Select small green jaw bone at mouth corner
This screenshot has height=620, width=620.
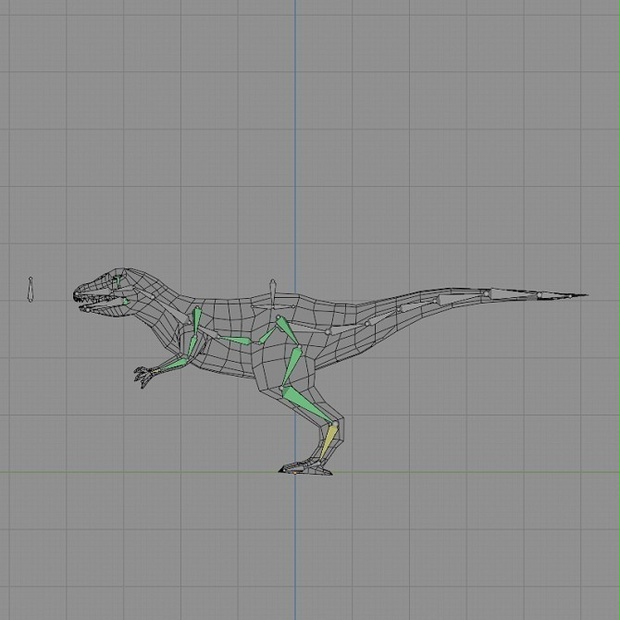coord(125,302)
